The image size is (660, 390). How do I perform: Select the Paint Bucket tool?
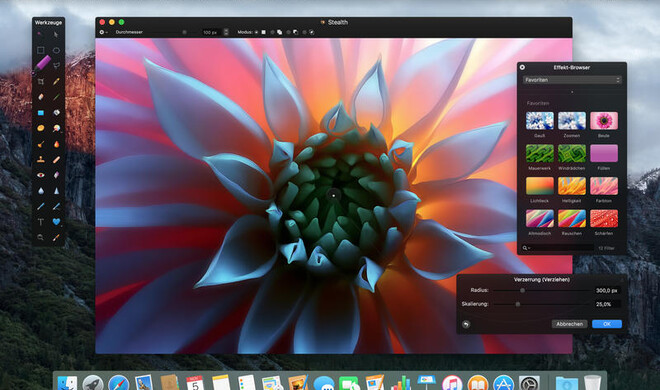coord(56,112)
